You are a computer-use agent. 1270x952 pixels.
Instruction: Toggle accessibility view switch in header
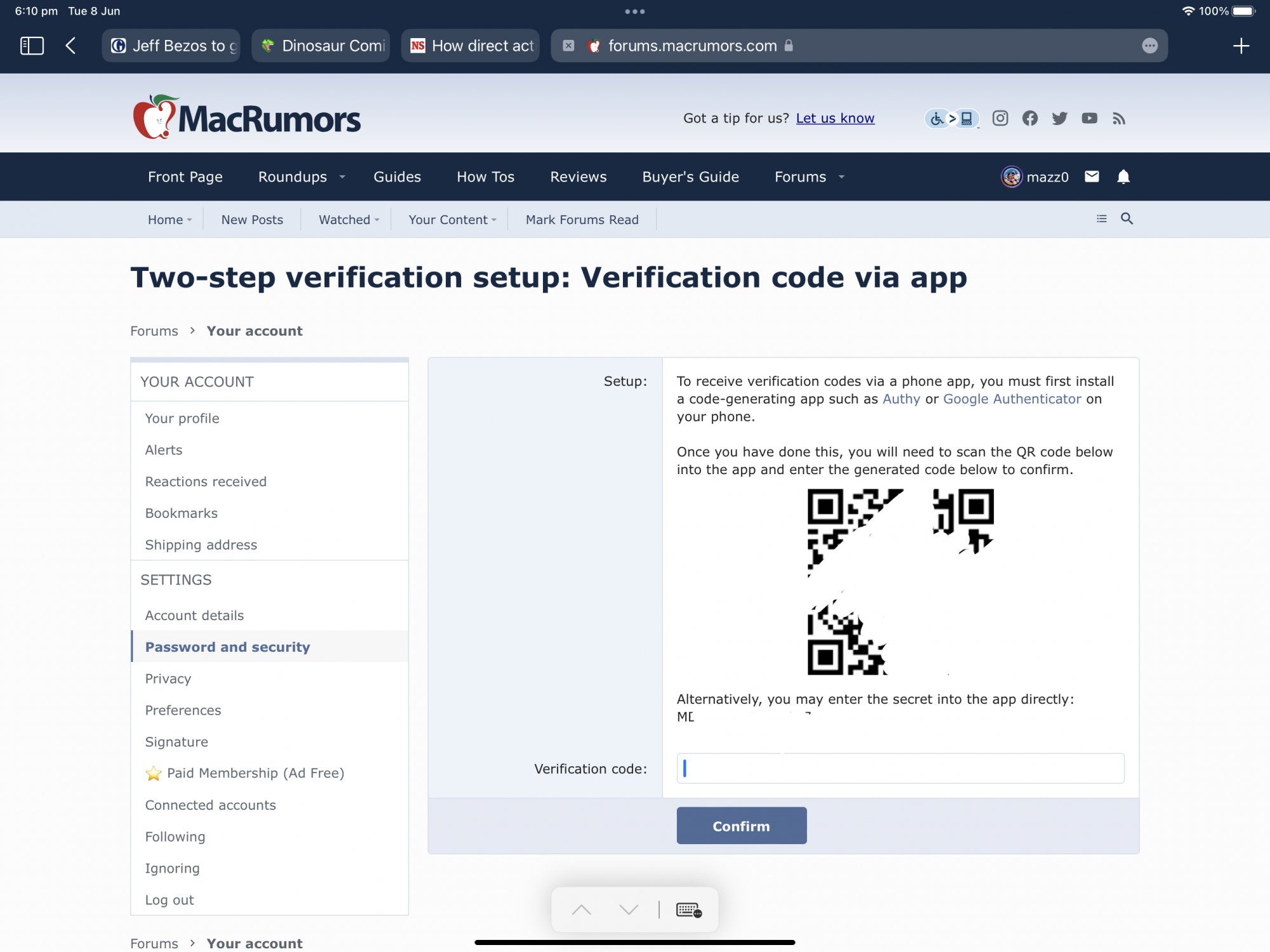(x=951, y=118)
